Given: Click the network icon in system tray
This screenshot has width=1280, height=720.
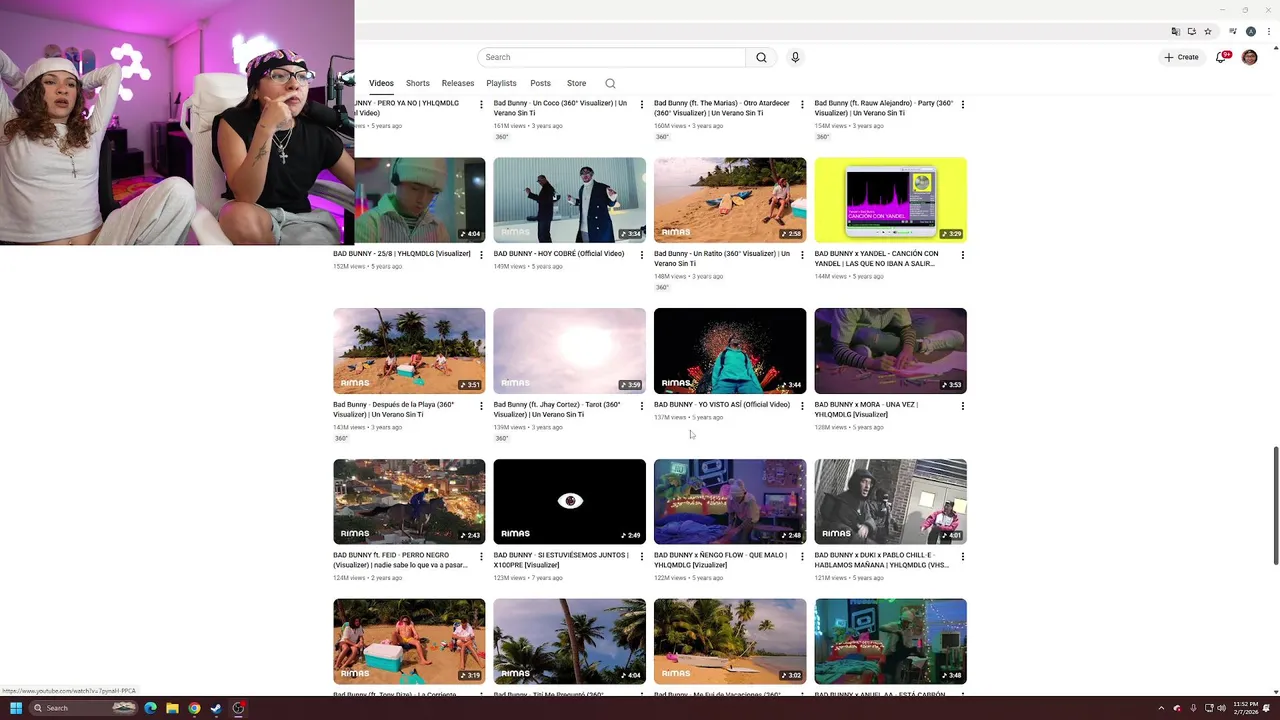Looking at the screenshot, I should (x=1209, y=708).
